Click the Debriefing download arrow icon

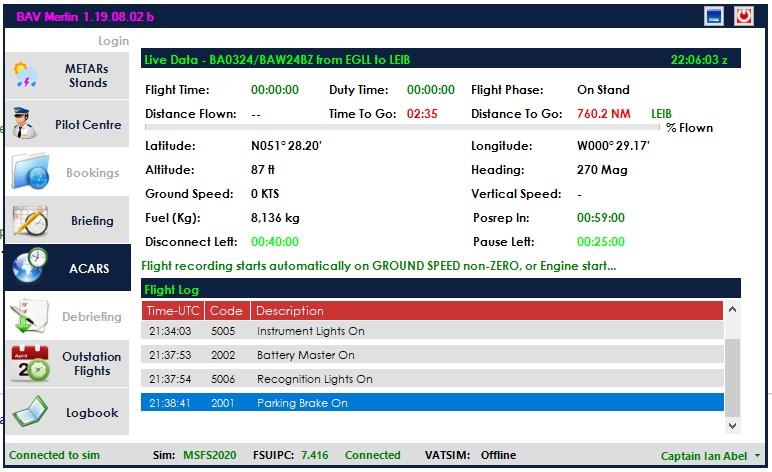point(30,316)
